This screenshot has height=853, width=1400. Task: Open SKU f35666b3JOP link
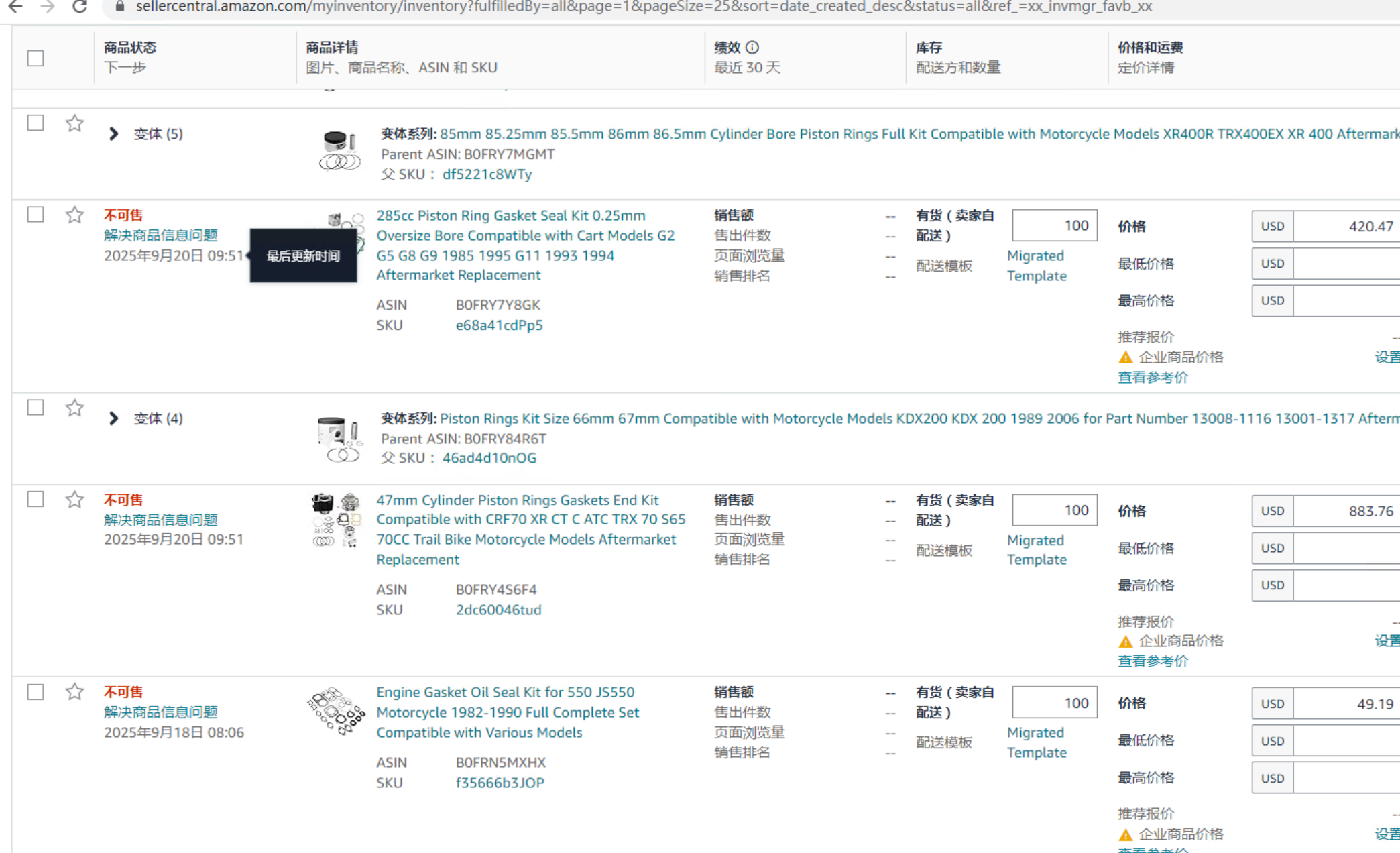[500, 783]
